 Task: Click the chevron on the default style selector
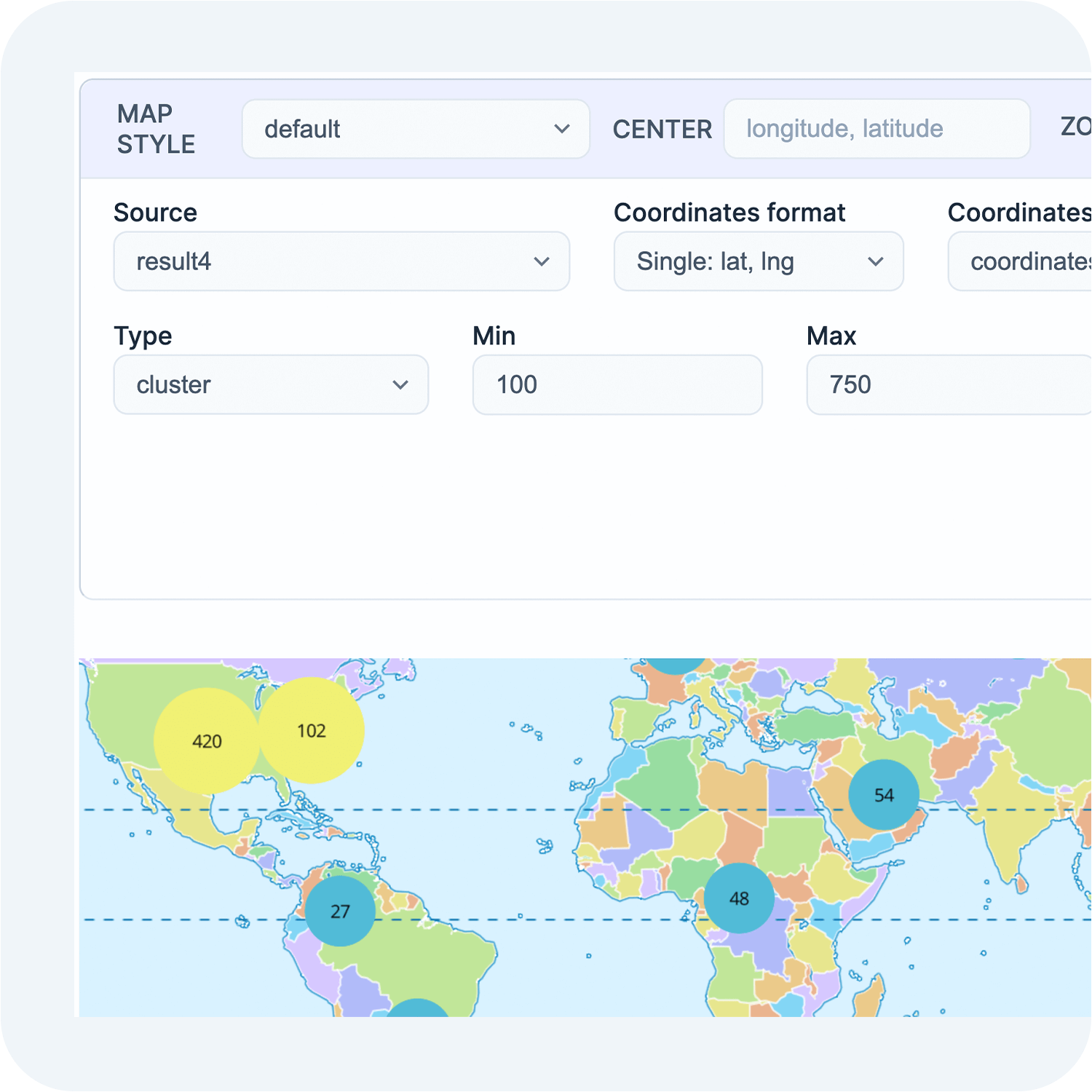[x=562, y=129]
